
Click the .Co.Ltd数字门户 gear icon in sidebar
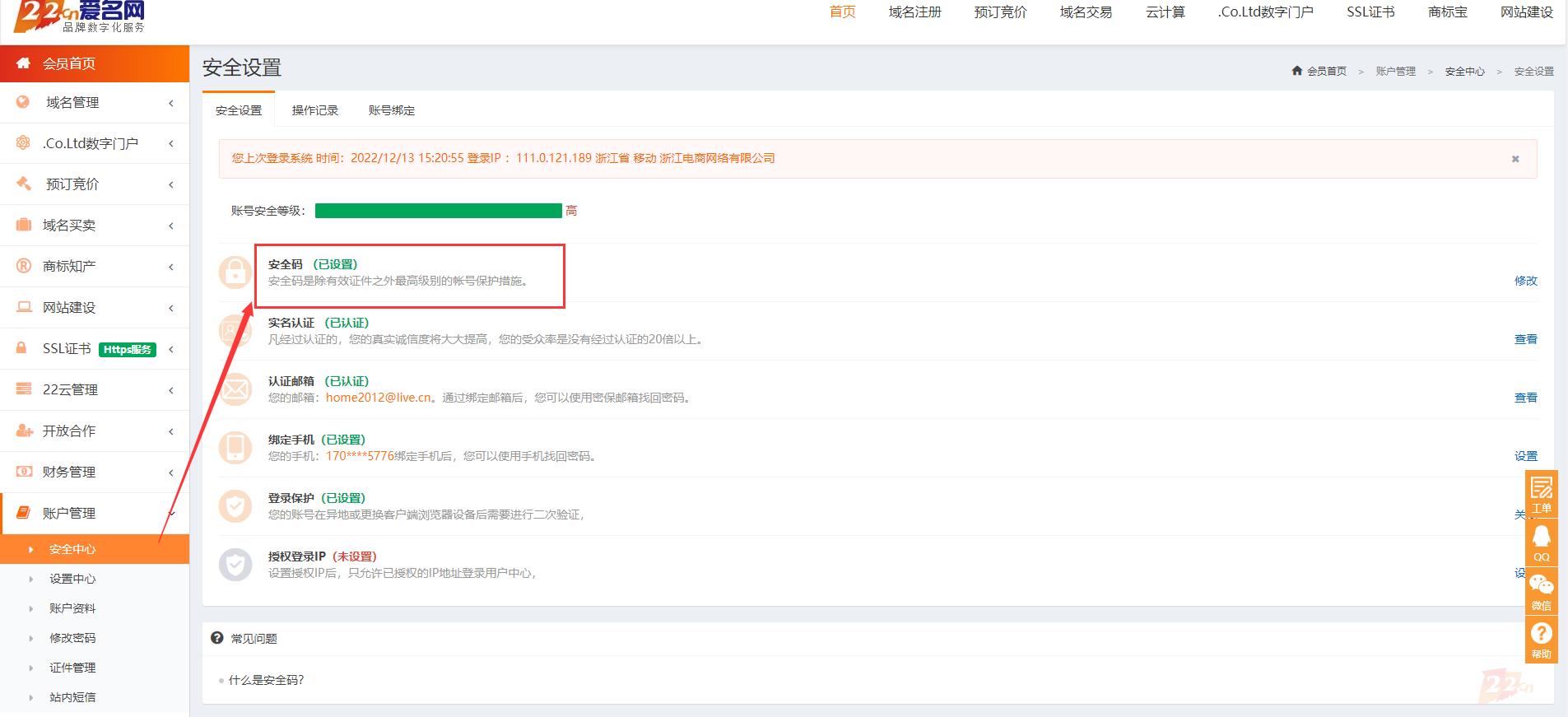[23, 143]
